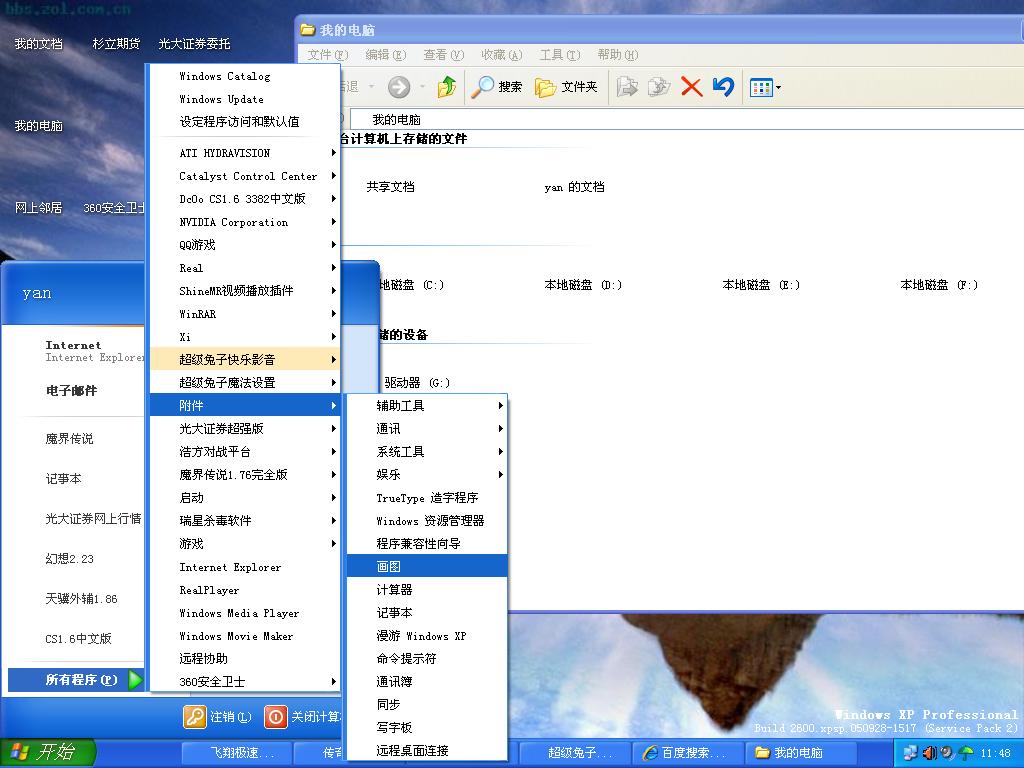1024x768 pixels.
Task: Toggle the Folders pane button
Action: (x=566, y=87)
